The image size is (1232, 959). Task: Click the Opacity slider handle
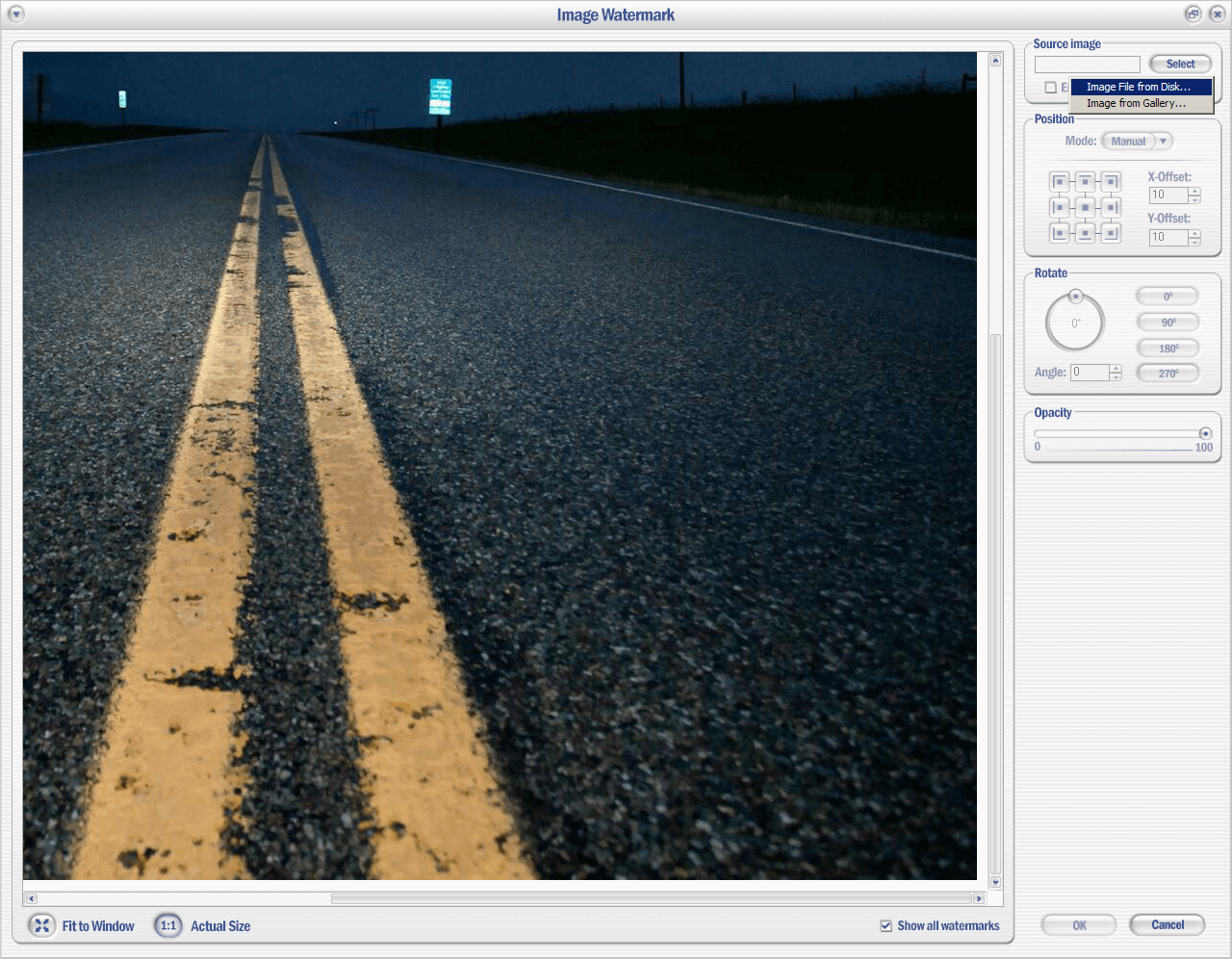click(1205, 433)
